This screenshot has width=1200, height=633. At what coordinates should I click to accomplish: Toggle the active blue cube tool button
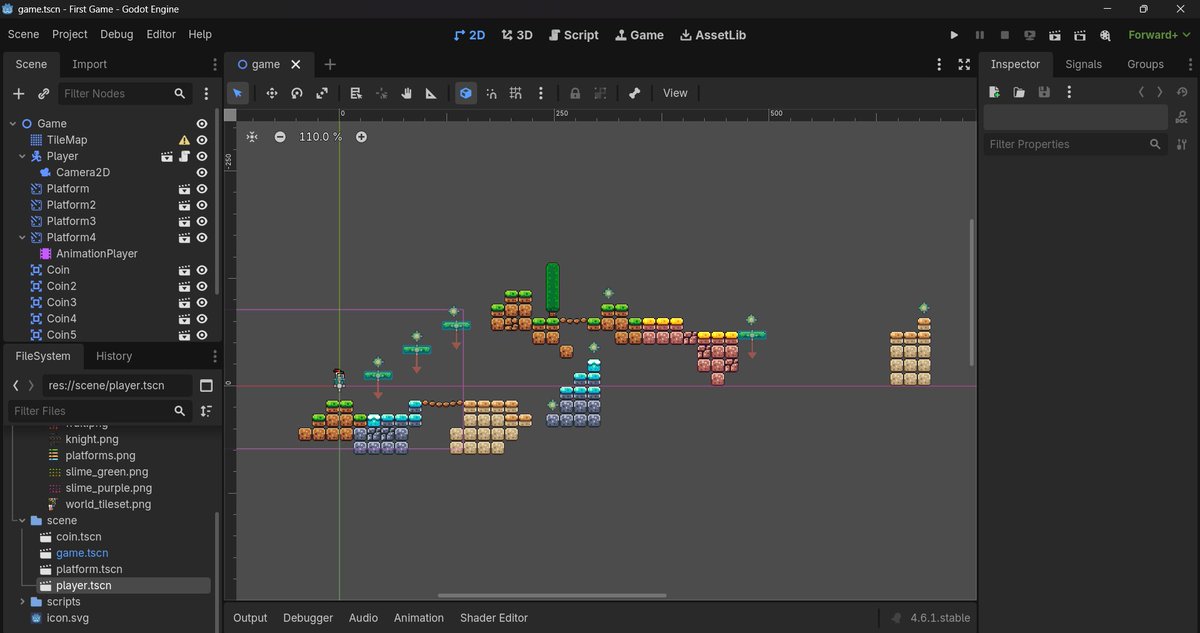point(465,93)
